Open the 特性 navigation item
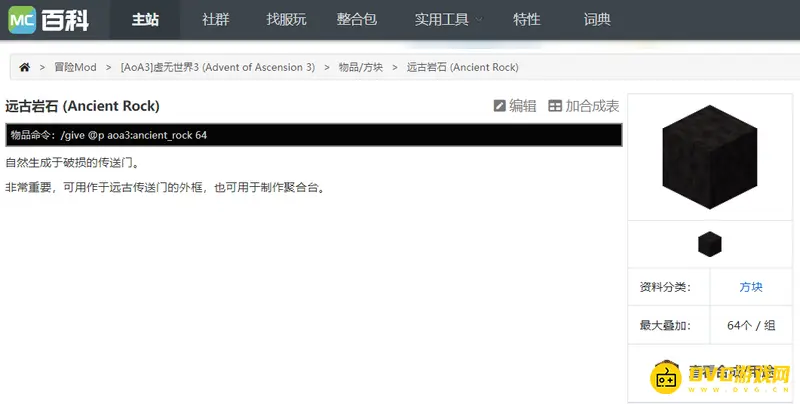This screenshot has width=800, height=404. coord(526,19)
